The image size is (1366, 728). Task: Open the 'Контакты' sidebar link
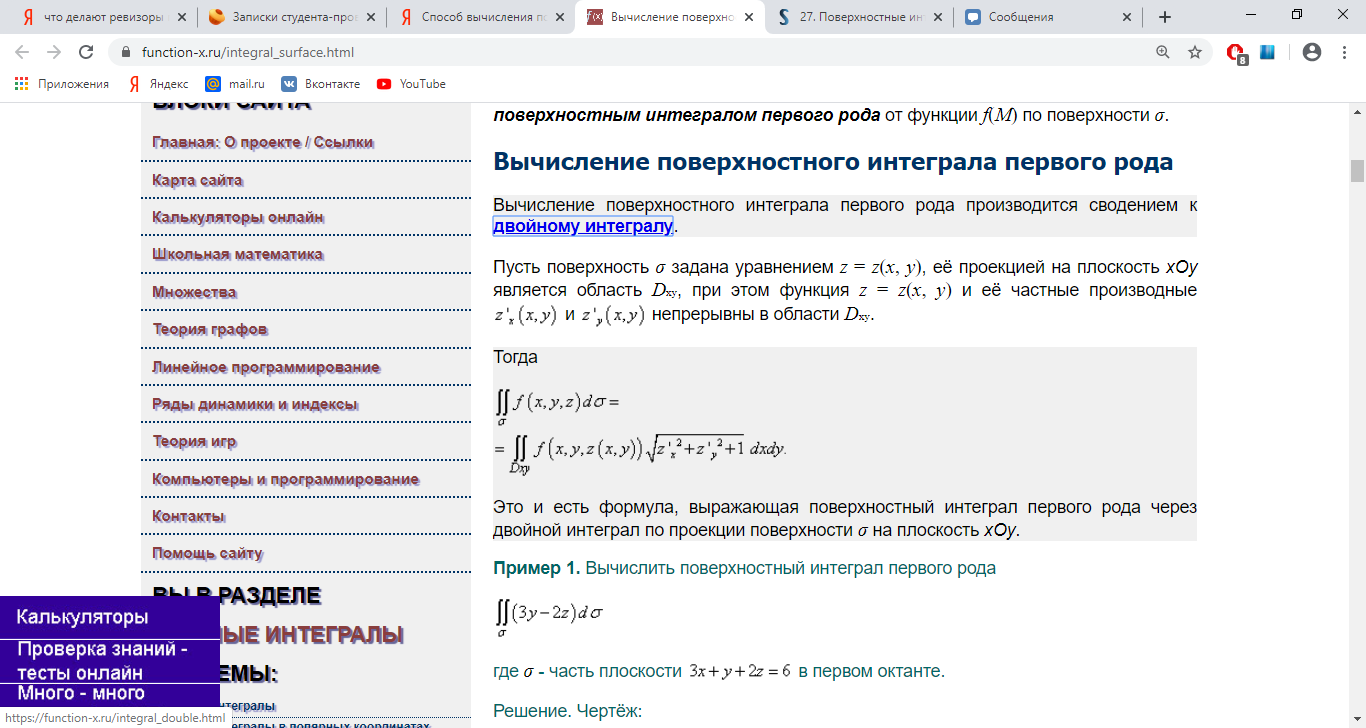coord(189,516)
